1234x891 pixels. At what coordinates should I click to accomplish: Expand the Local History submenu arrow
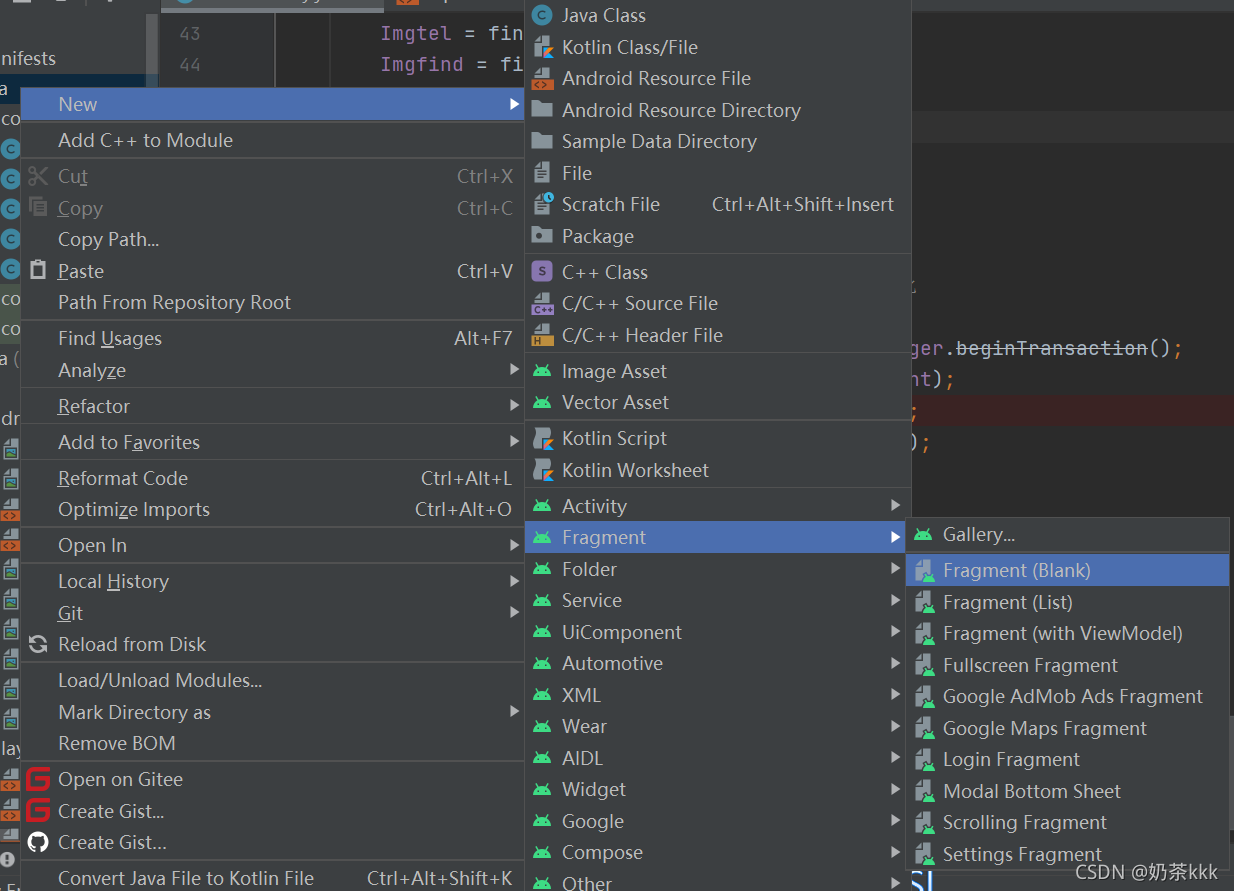515,581
